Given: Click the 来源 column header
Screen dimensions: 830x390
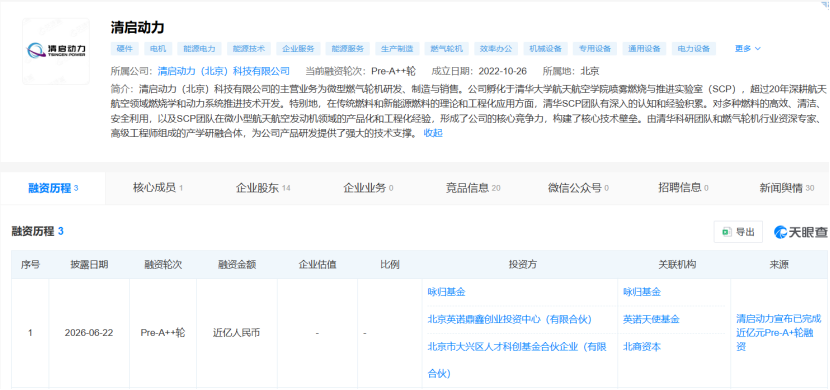Looking at the screenshot, I should [779, 265].
